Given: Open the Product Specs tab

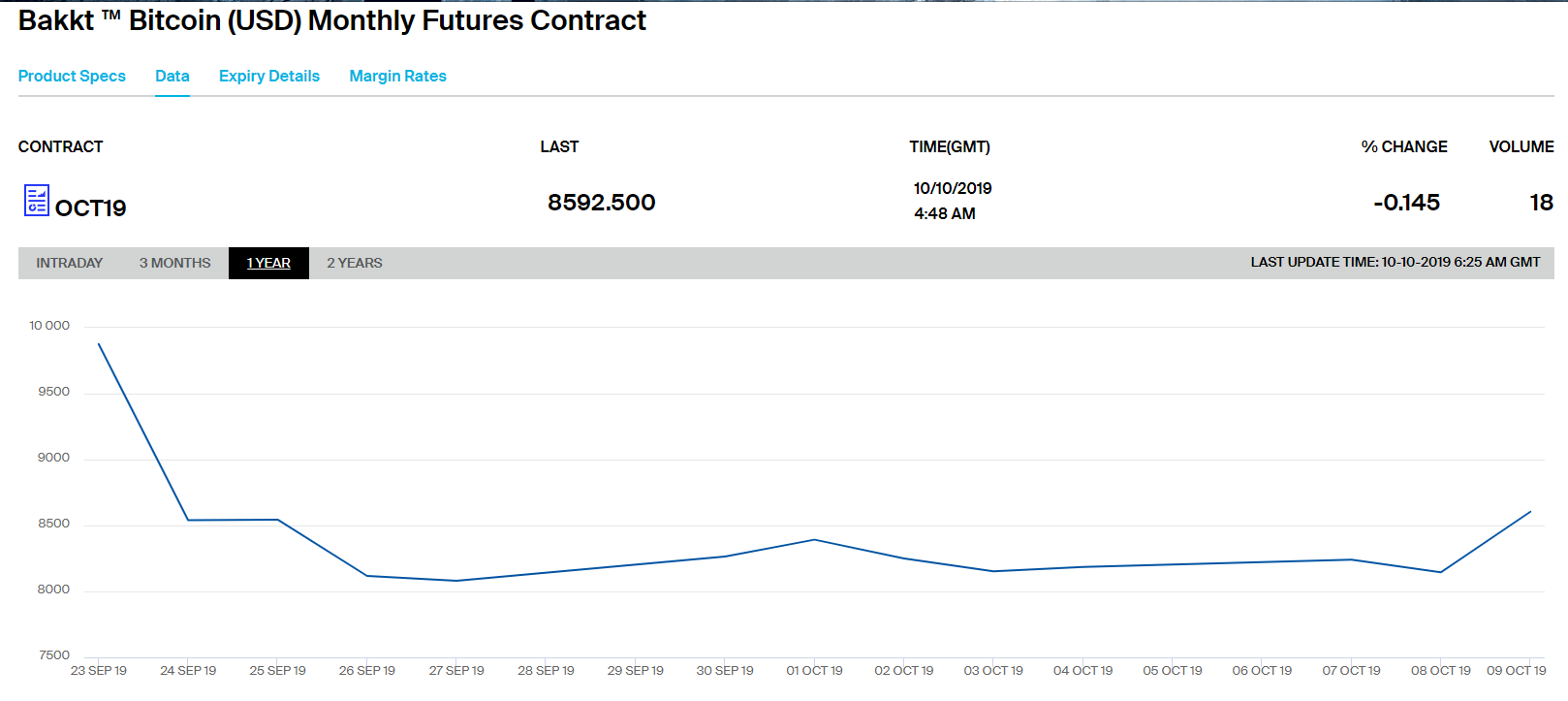Looking at the screenshot, I should coord(72,76).
